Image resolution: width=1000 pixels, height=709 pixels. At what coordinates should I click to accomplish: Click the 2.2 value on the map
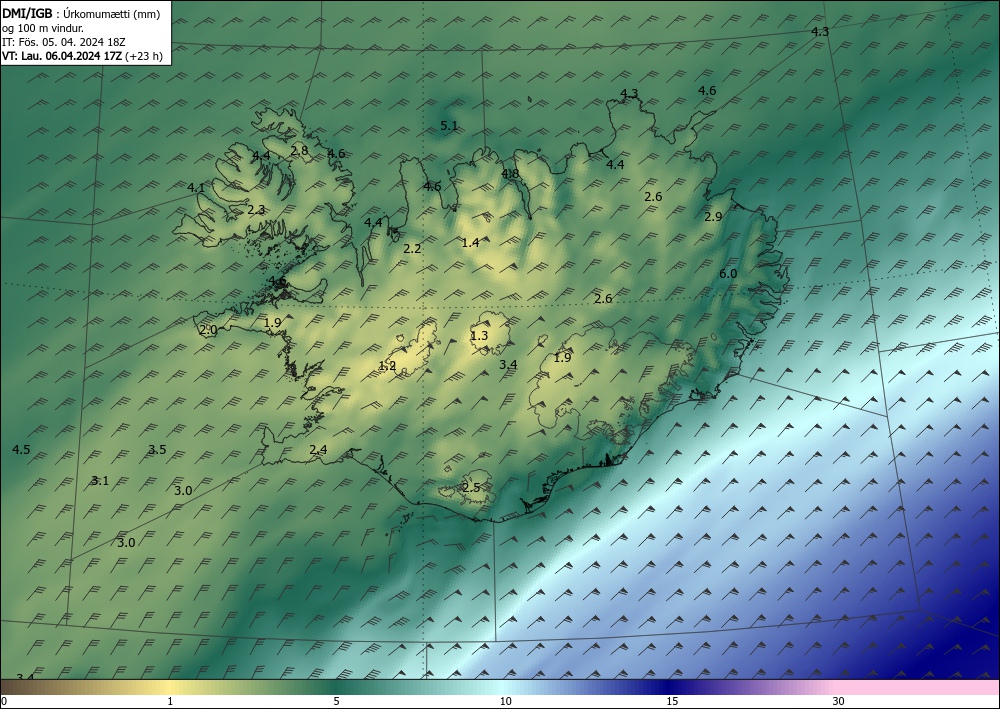click(x=412, y=249)
